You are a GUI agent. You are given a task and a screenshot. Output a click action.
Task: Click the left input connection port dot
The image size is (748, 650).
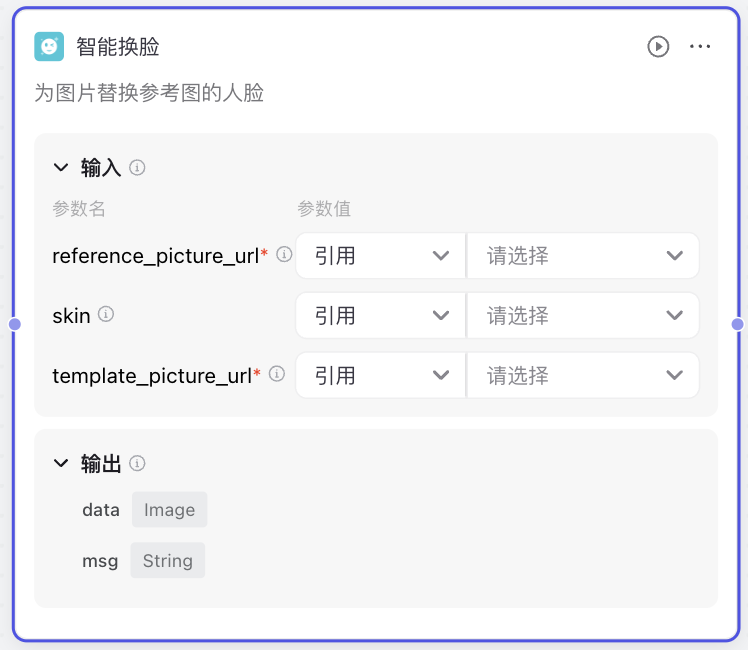15,324
